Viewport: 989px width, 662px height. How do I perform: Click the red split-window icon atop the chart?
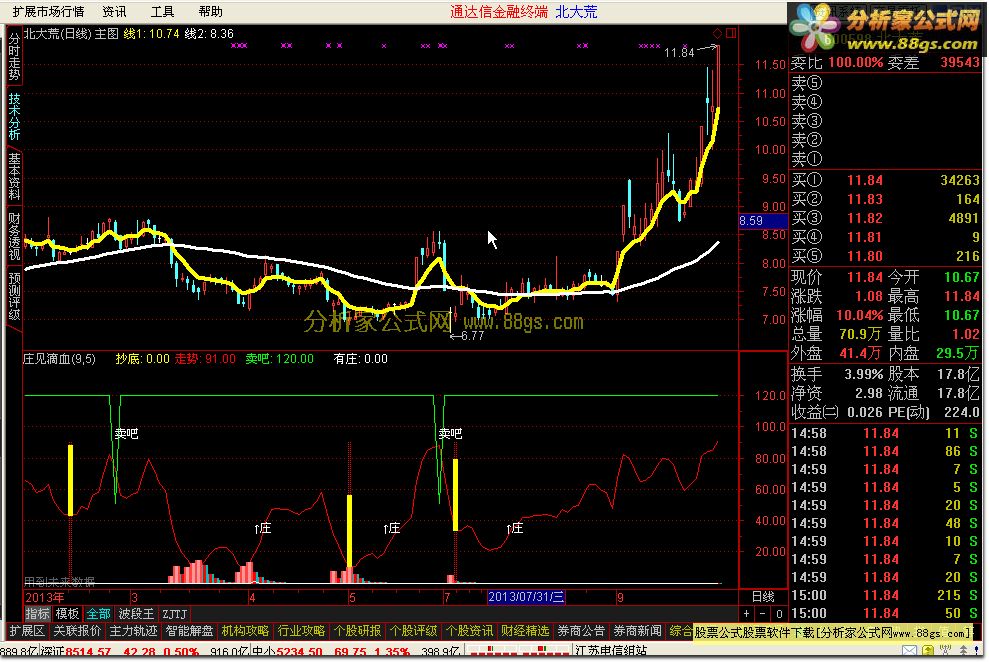click(x=731, y=33)
